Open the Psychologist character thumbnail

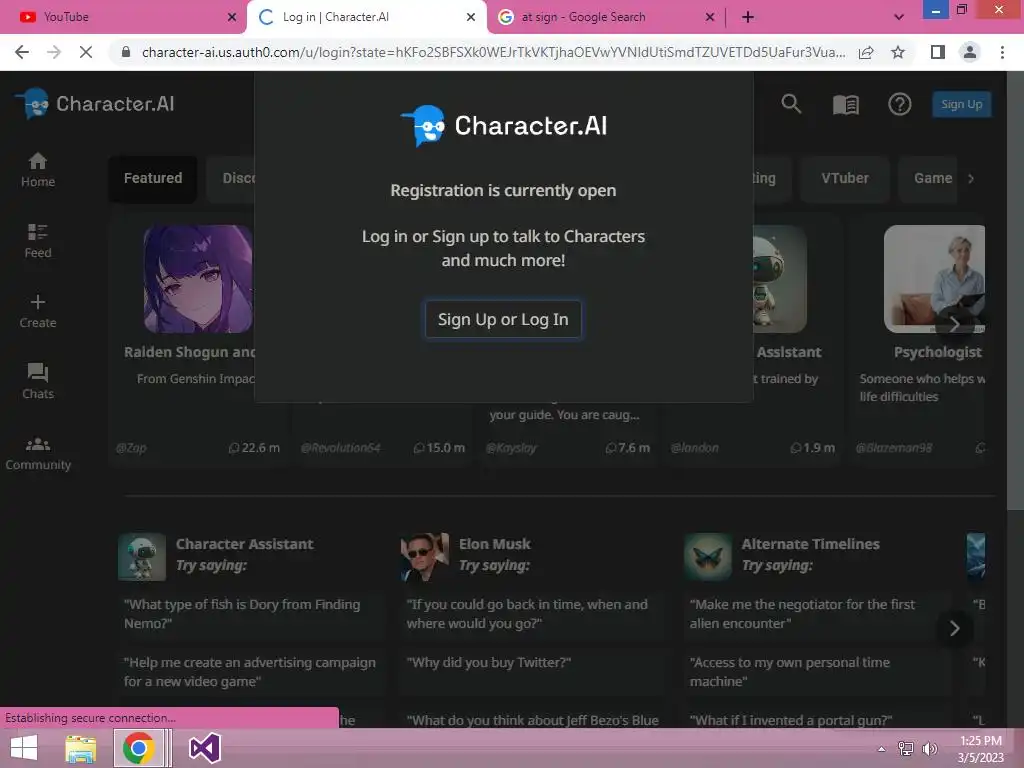934,279
